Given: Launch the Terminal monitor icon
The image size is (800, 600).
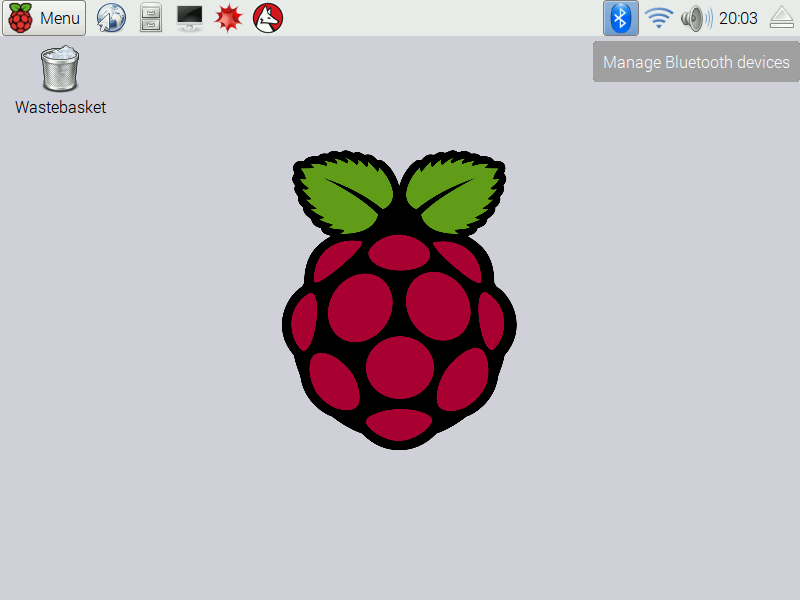Looking at the screenshot, I should (x=190, y=18).
